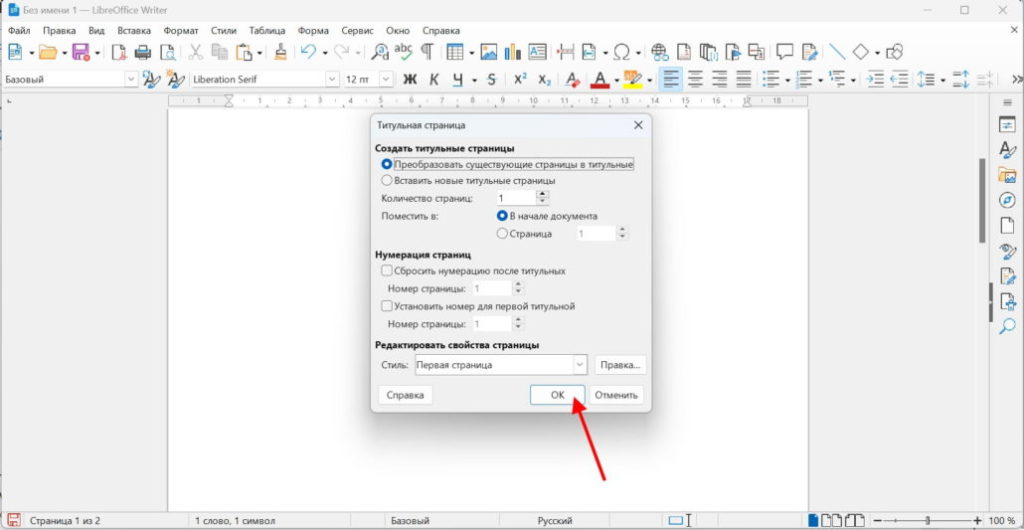Click the Print document icon
This screenshot has width=1024, height=530.
click(x=142, y=52)
